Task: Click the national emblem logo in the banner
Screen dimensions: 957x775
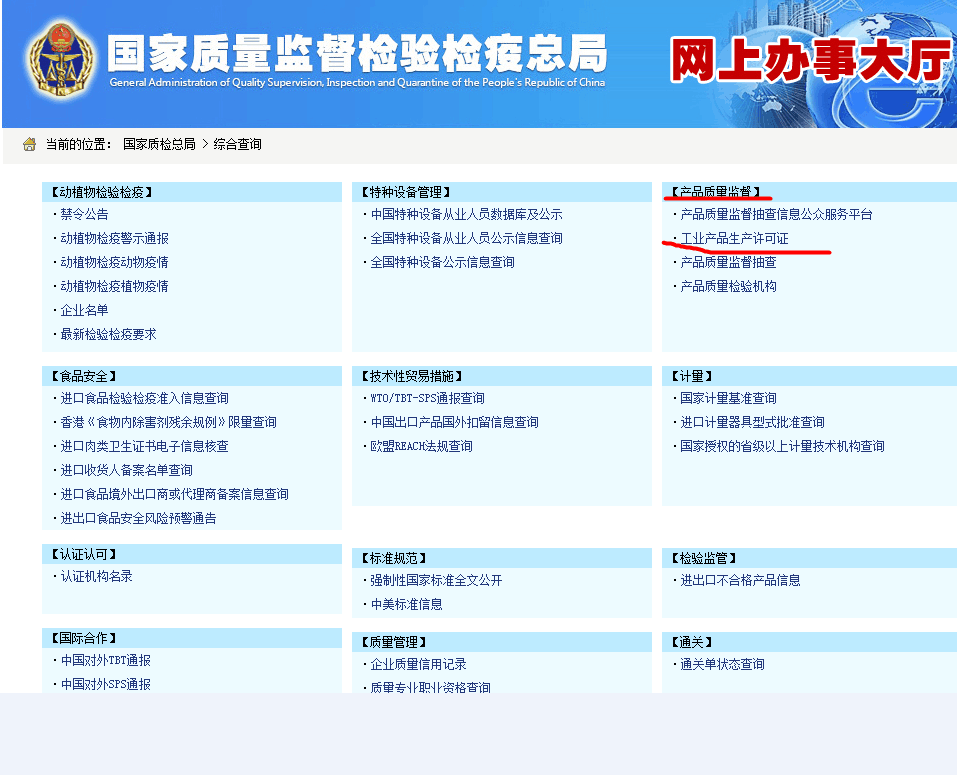Action: coord(61,60)
